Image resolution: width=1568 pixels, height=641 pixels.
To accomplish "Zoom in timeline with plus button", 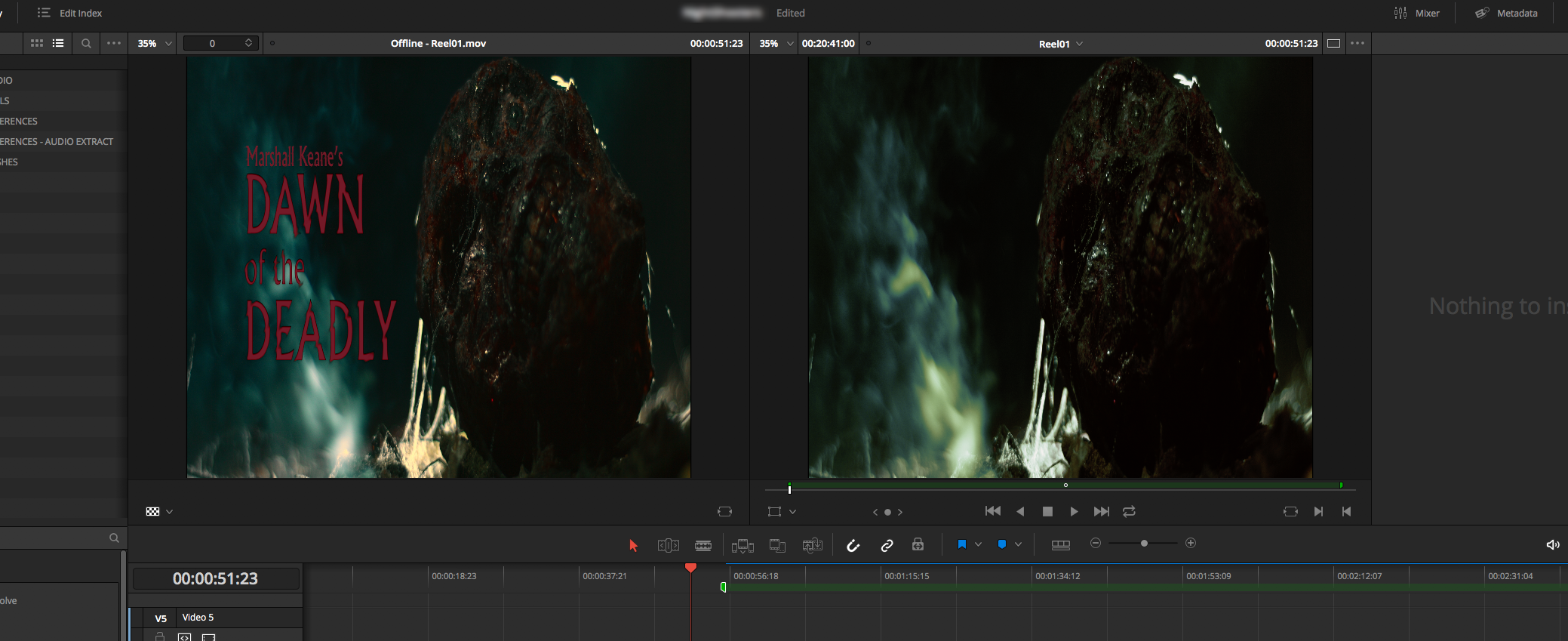I will (x=1191, y=543).
